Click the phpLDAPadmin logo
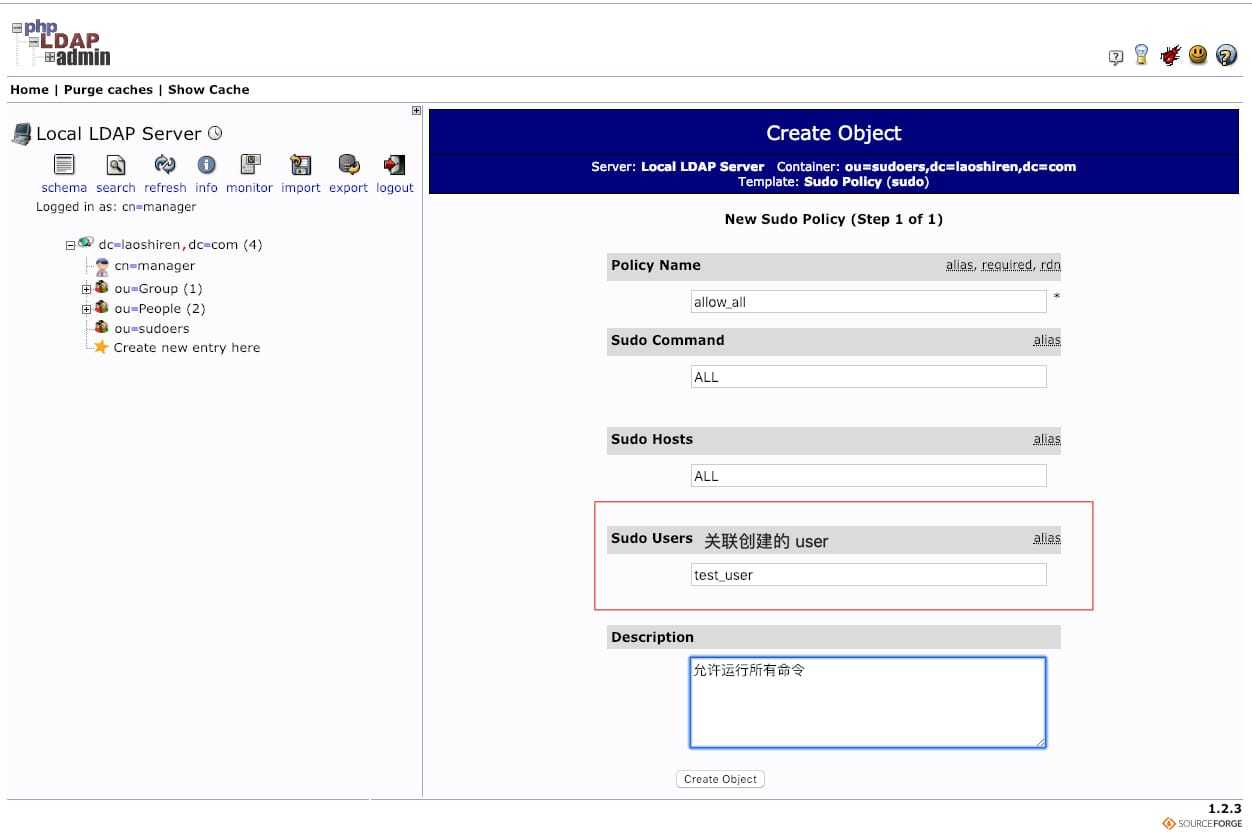 pyautogui.click(x=61, y=43)
